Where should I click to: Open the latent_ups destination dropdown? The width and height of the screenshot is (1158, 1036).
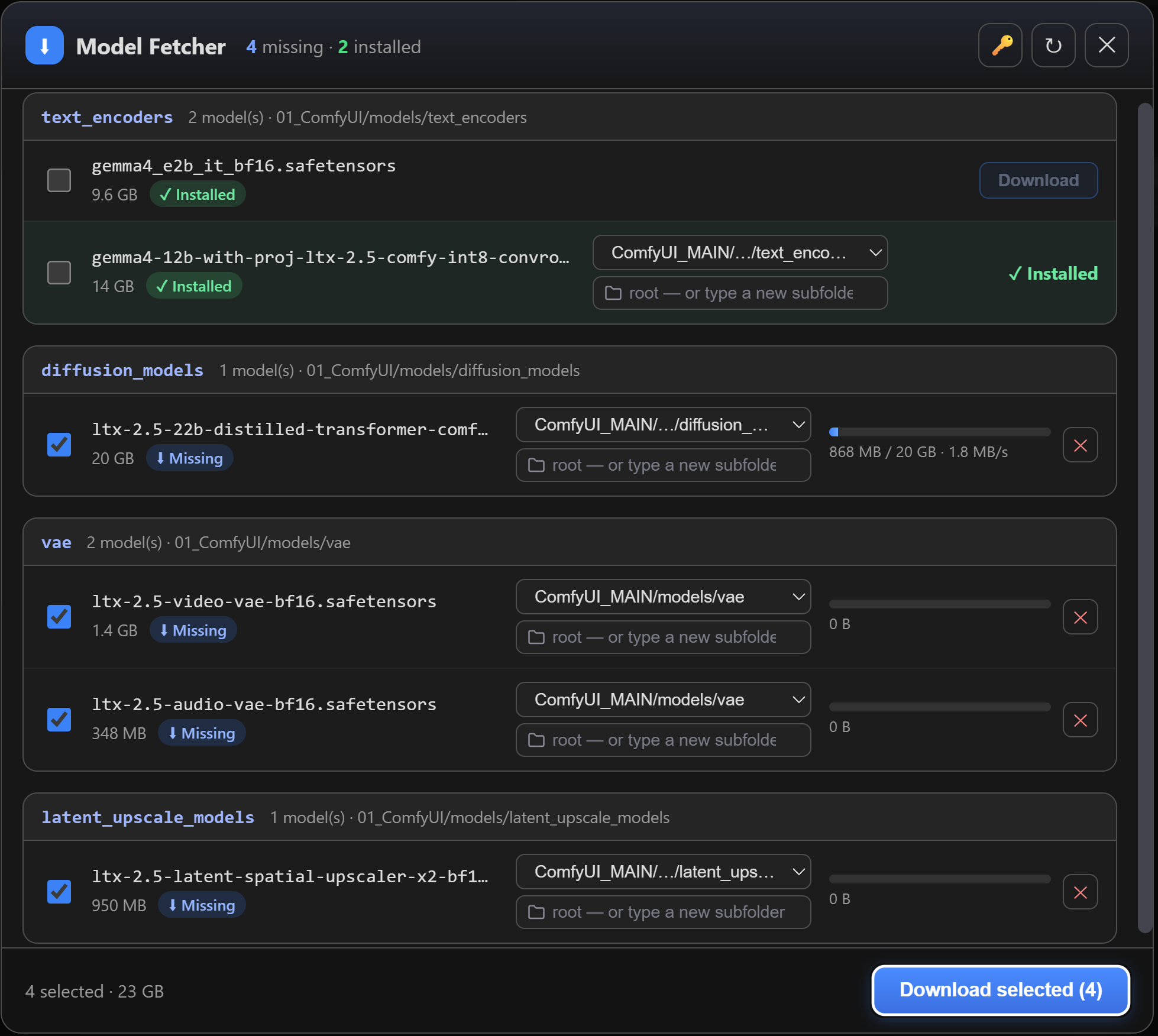coord(663,872)
